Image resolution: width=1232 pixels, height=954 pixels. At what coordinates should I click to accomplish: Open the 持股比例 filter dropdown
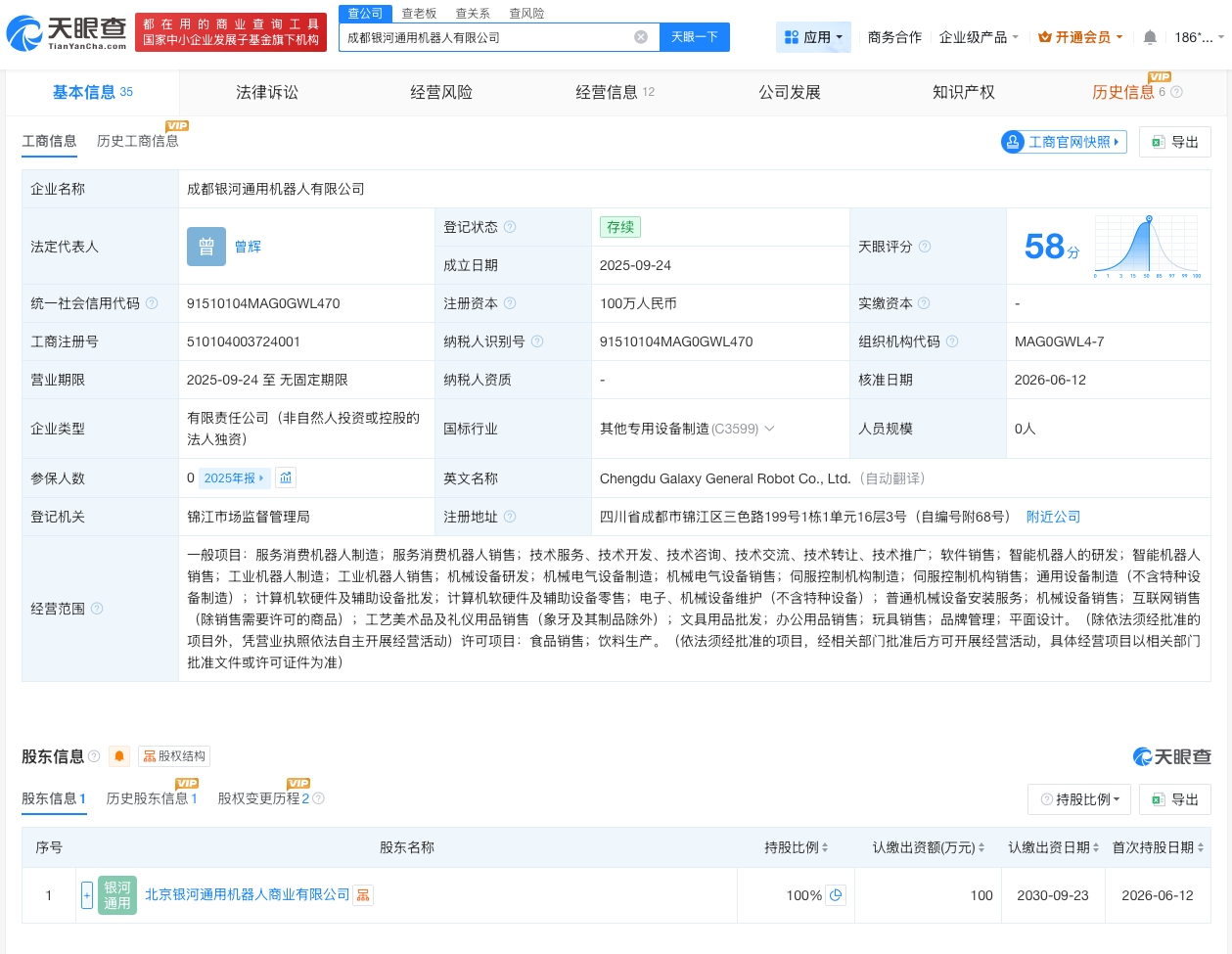coord(1079,799)
